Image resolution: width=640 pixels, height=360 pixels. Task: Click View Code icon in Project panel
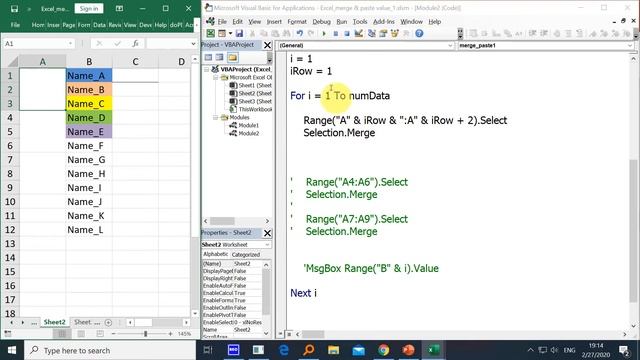tap(208, 58)
